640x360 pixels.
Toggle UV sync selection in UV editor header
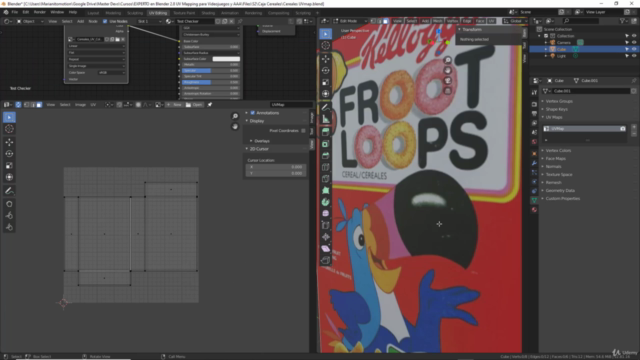tap(18, 105)
